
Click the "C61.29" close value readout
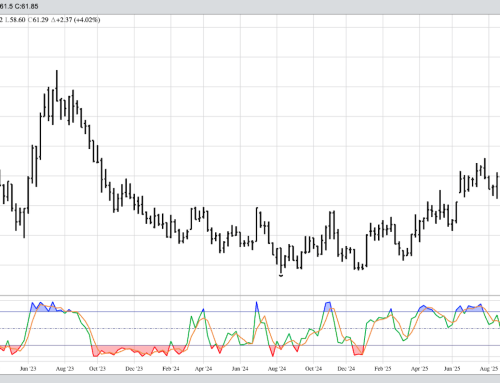tap(38, 20)
